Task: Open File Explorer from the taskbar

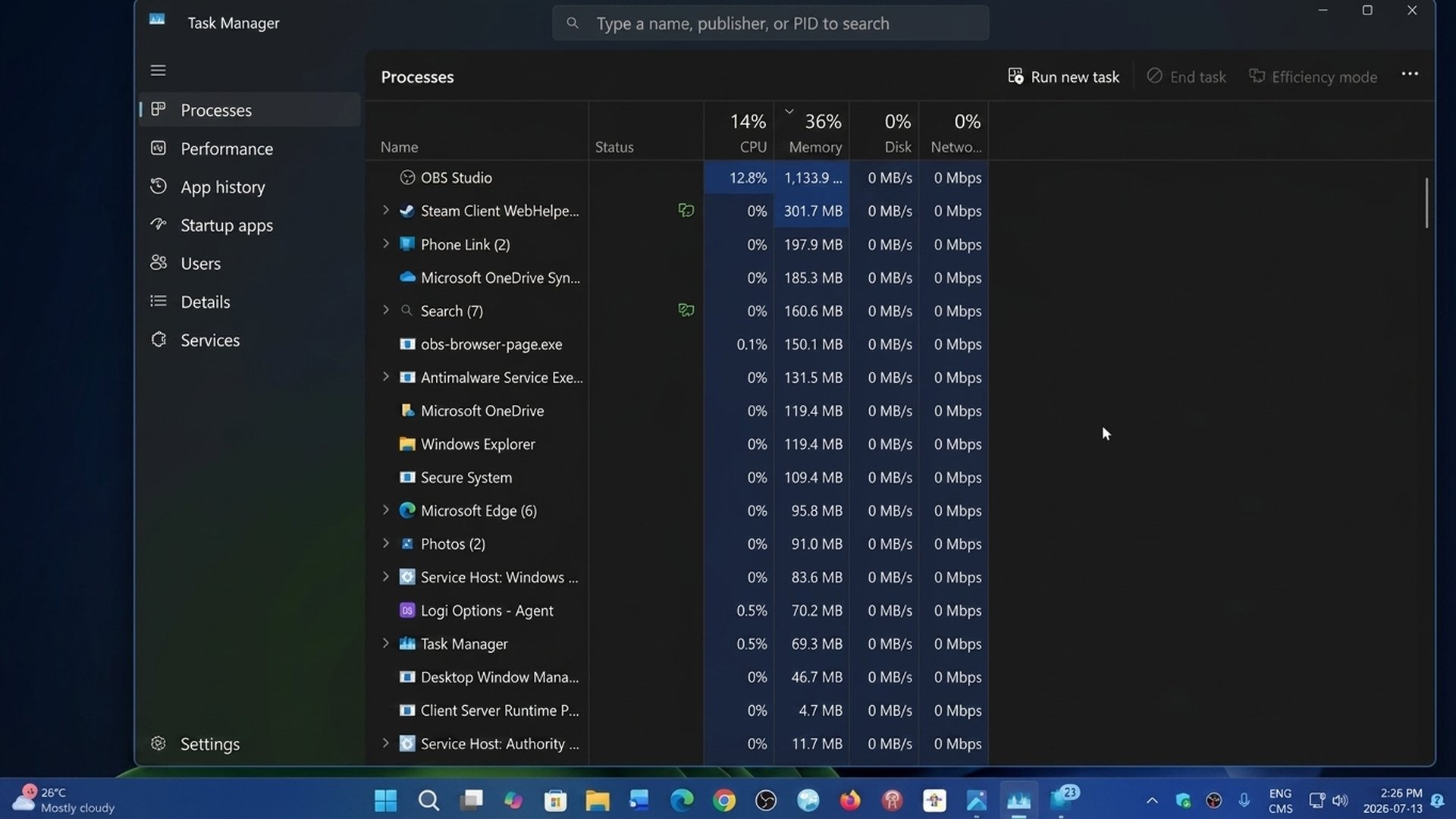Action: pos(598,800)
